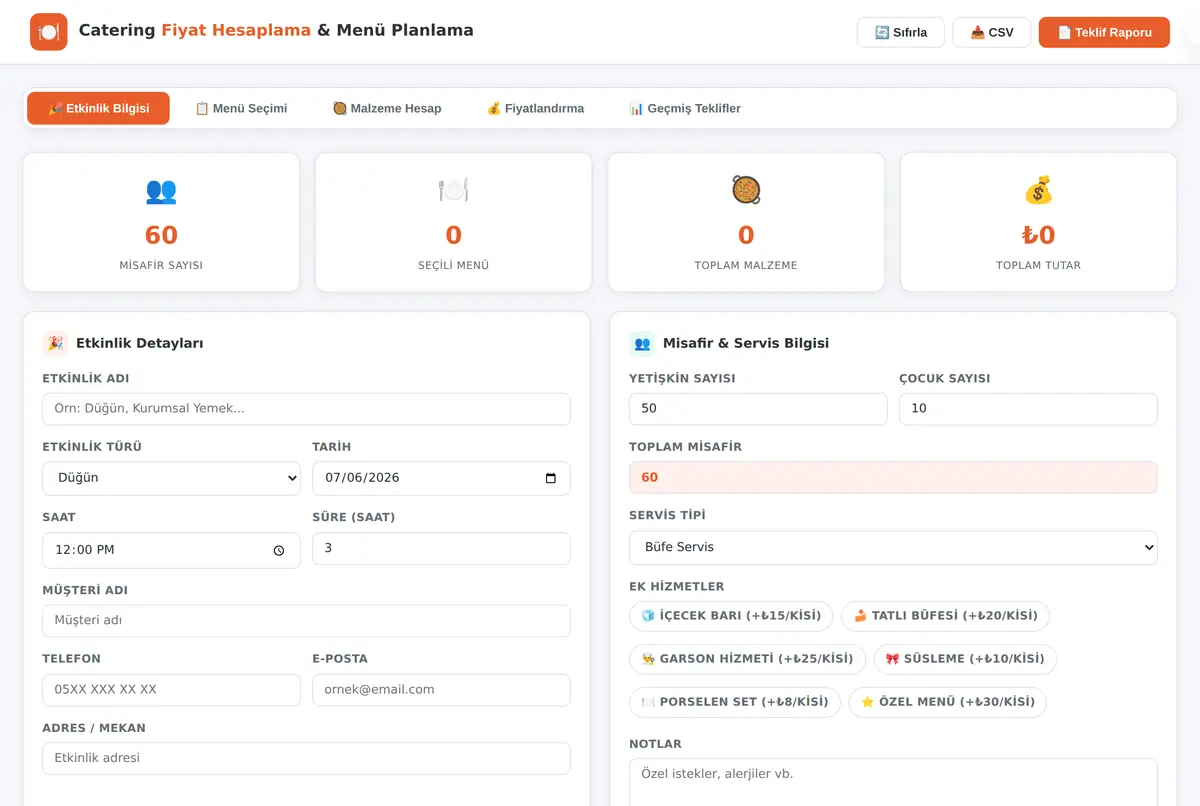This screenshot has width=1200, height=806.
Task: Toggle the Tatlı Büfesi extra service
Action: pyautogui.click(x=945, y=616)
